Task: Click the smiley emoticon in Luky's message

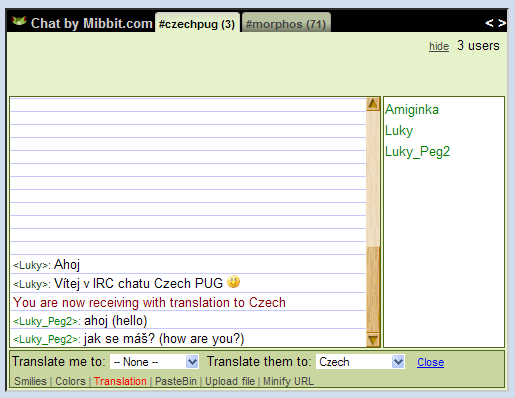Action: [x=233, y=282]
